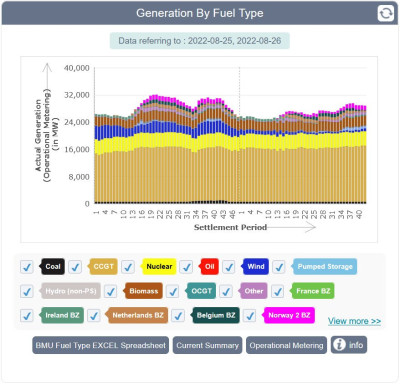
Task: Download the BMU Fuel Type EXCEL Spreadsheet
Action: pos(100,345)
